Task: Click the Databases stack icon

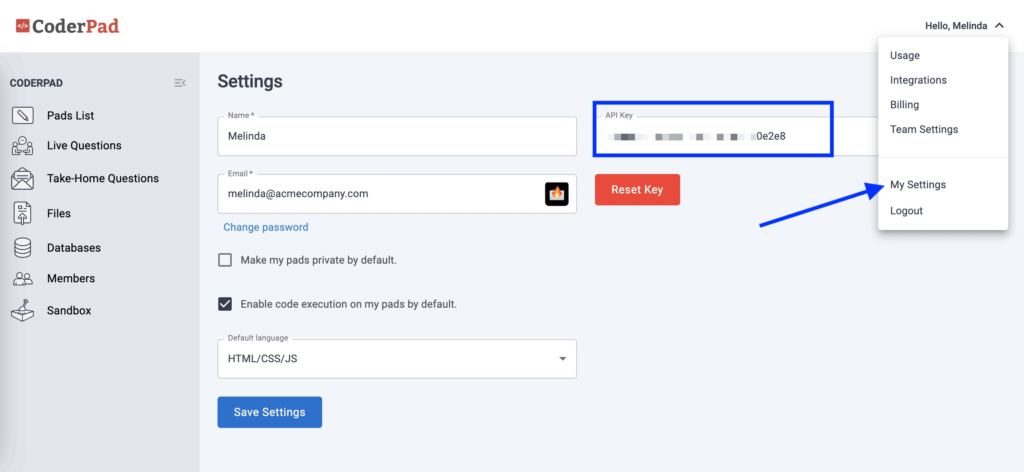Action: (22, 248)
